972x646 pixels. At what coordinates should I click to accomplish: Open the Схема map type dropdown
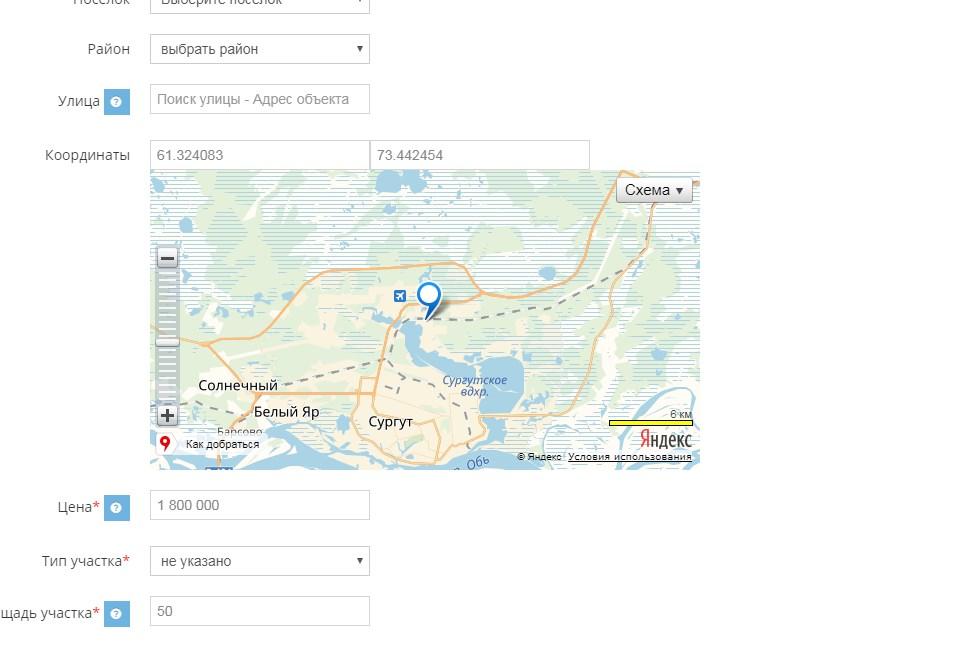(654, 190)
